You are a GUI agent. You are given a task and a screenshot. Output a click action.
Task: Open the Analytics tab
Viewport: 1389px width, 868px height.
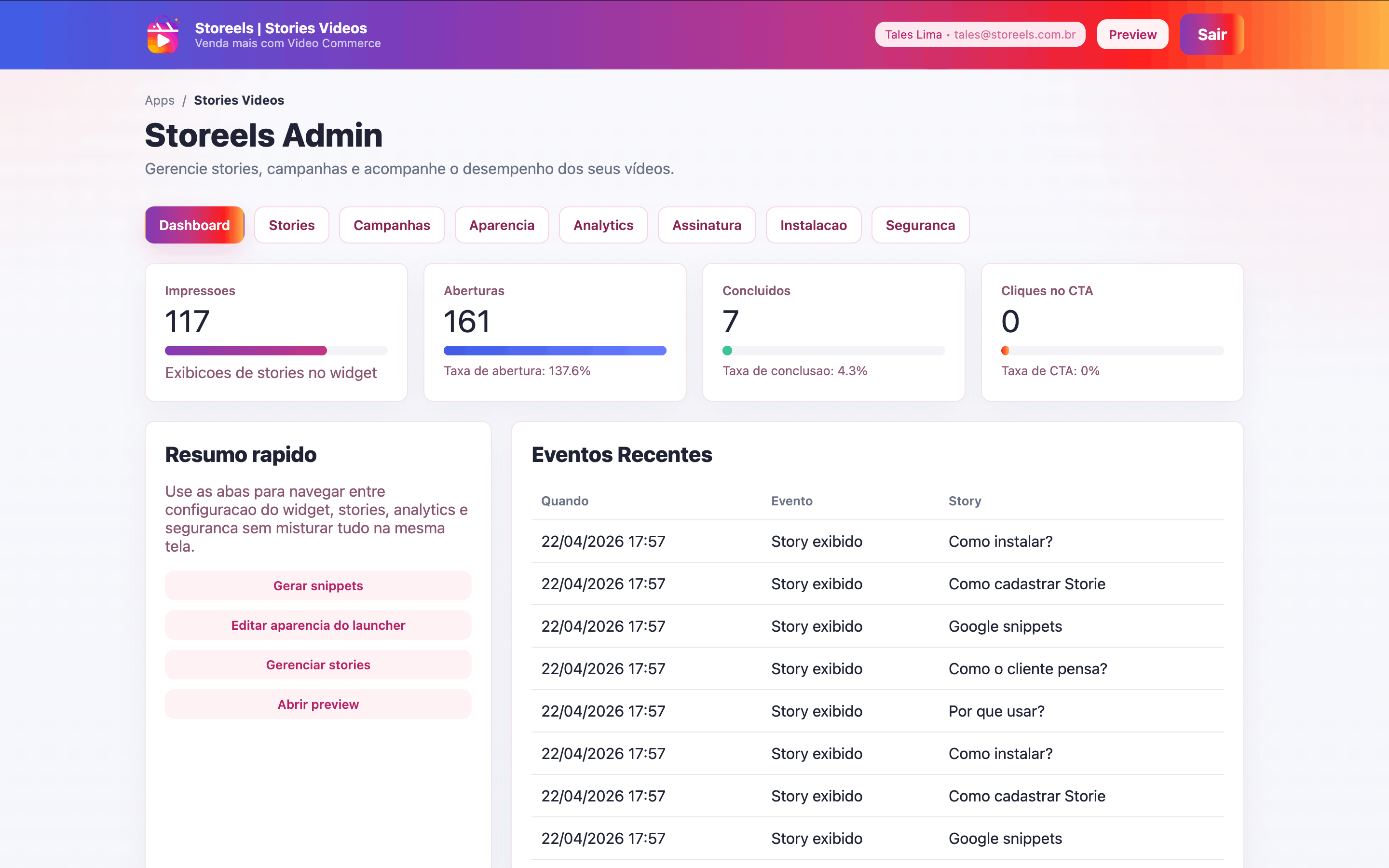point(603,225)
